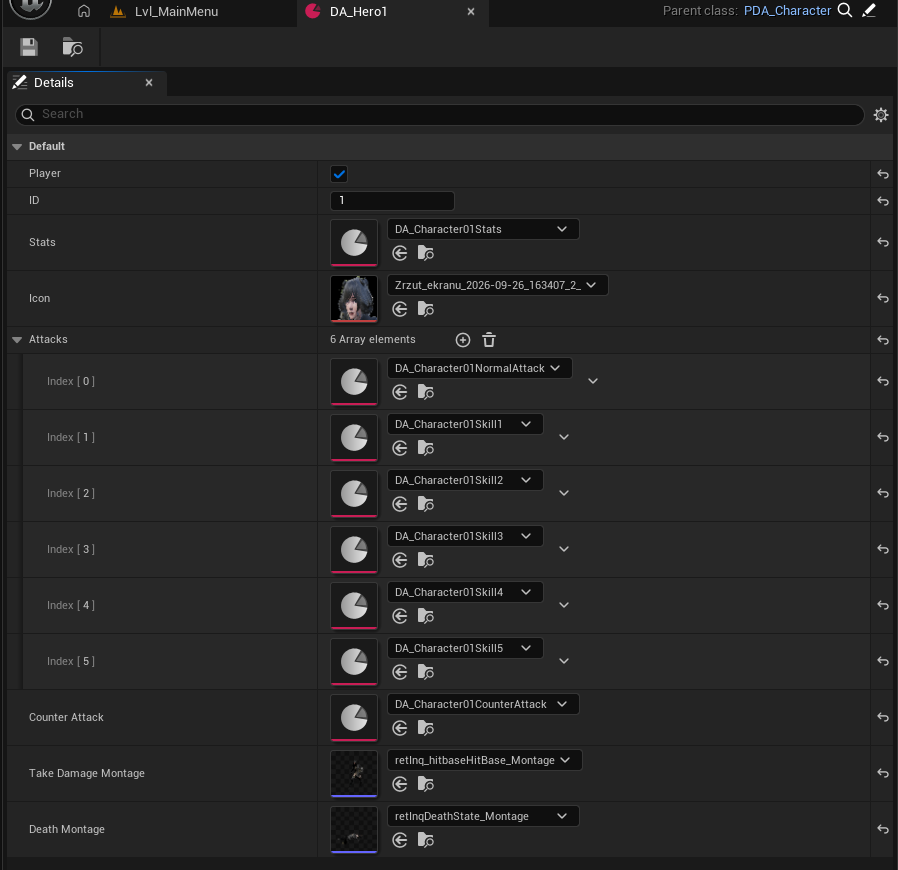Collapse the Default category

click(x=17, y=147)
